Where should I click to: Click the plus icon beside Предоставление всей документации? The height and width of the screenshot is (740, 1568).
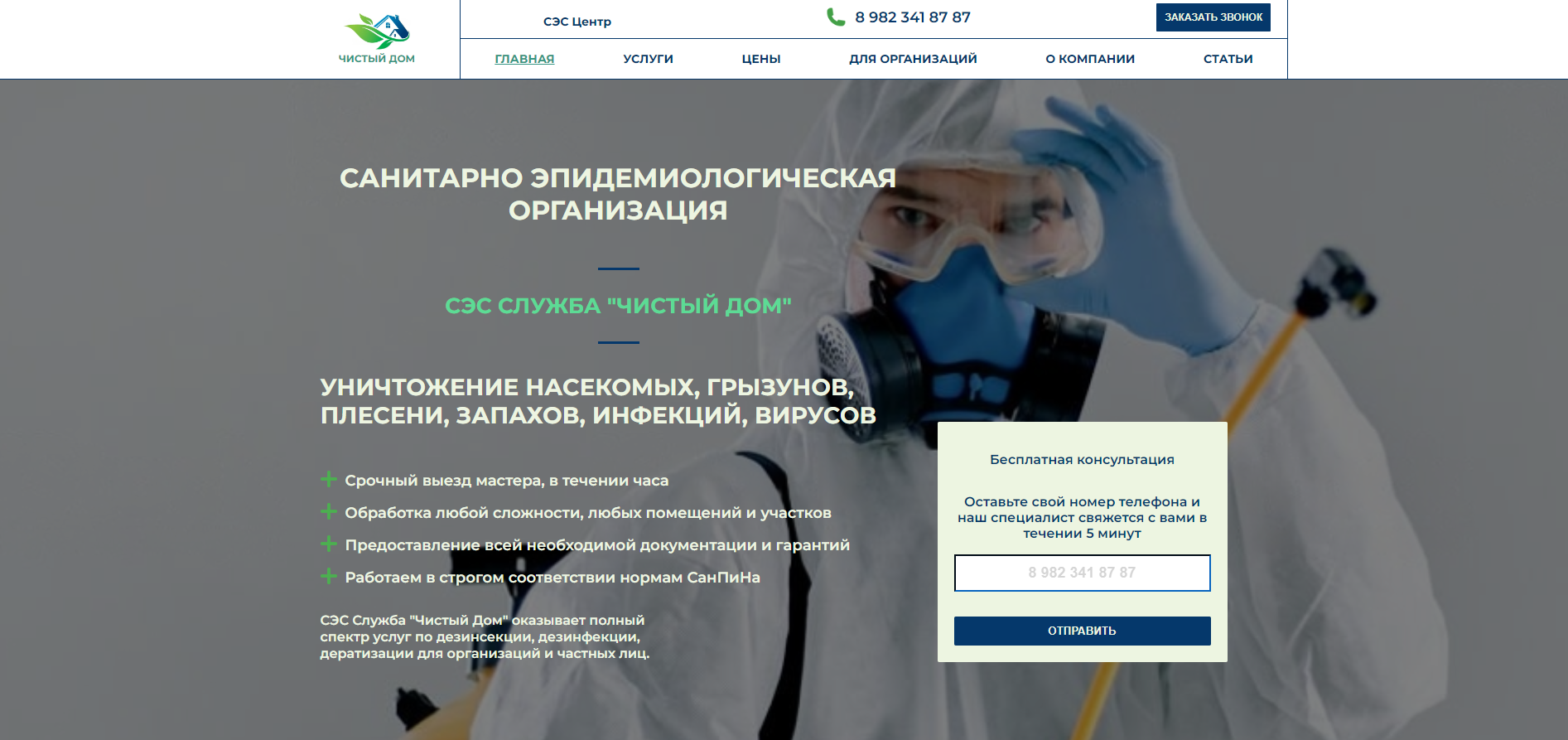tap(329, 544)
